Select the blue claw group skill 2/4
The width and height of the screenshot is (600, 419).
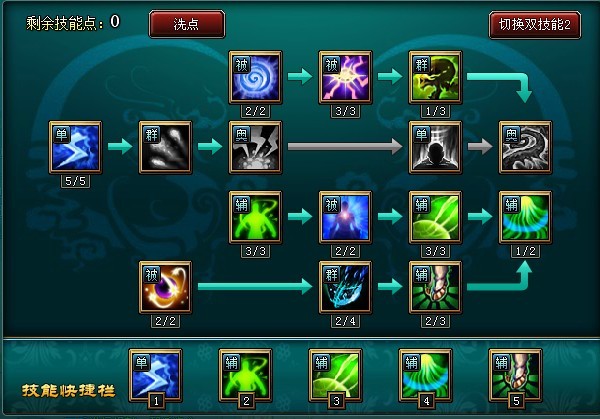click(345, 287)
